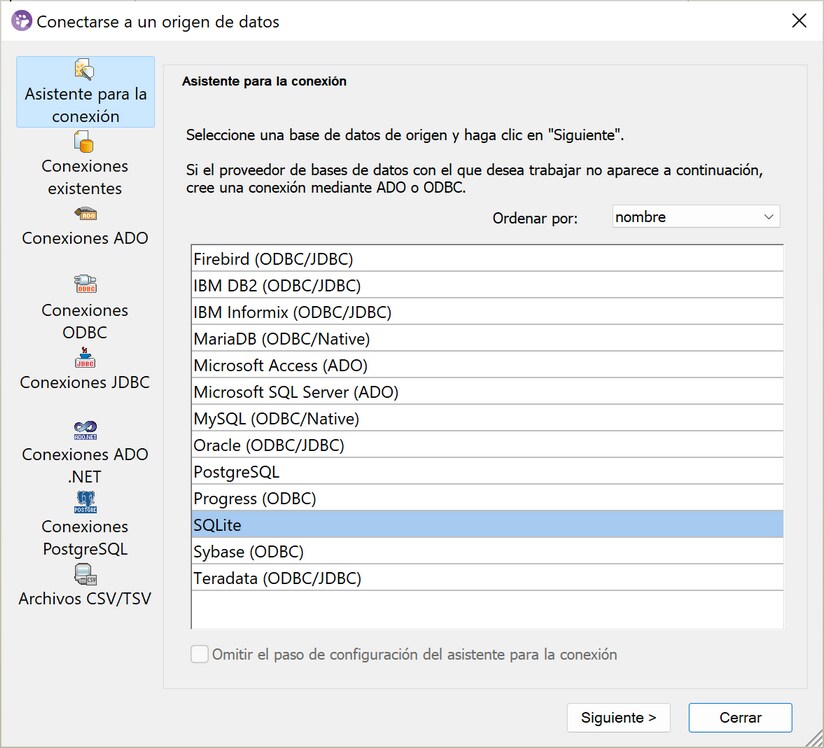Image resolution: width=824 pixels, height=748 pixels.
Task: Choose Firebird (ODBC/JDBC) from the list
Action: [273, 259]
